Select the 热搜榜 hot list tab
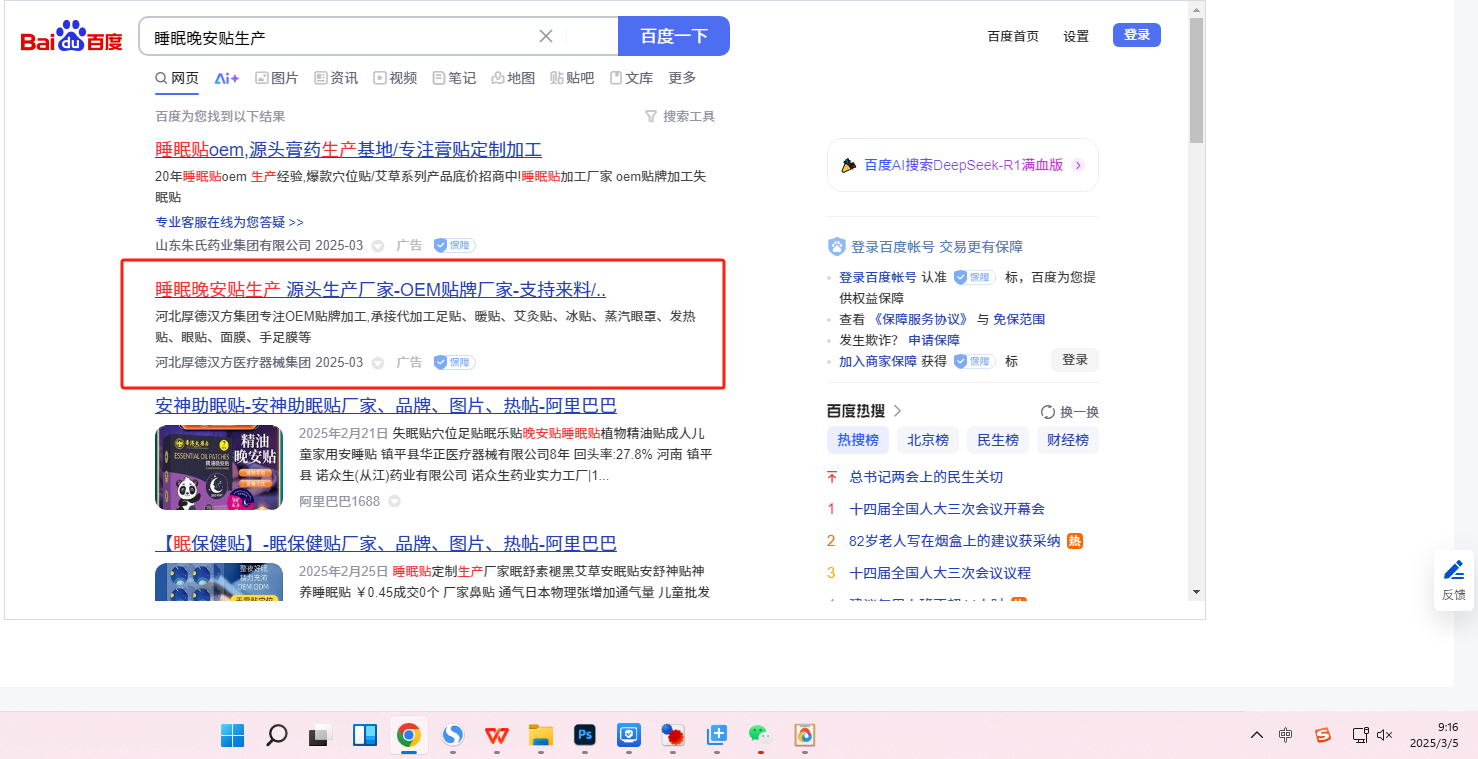 [858, 440]
